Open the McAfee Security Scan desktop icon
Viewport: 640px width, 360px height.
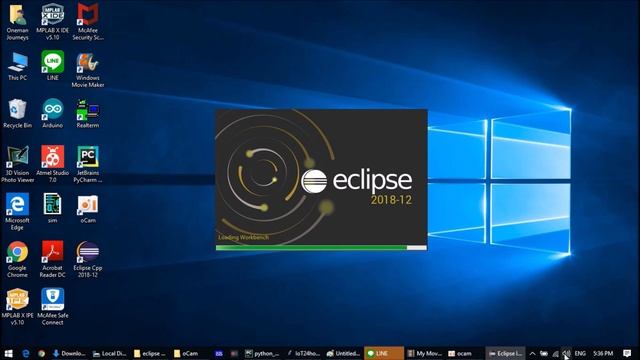[88, 21]
